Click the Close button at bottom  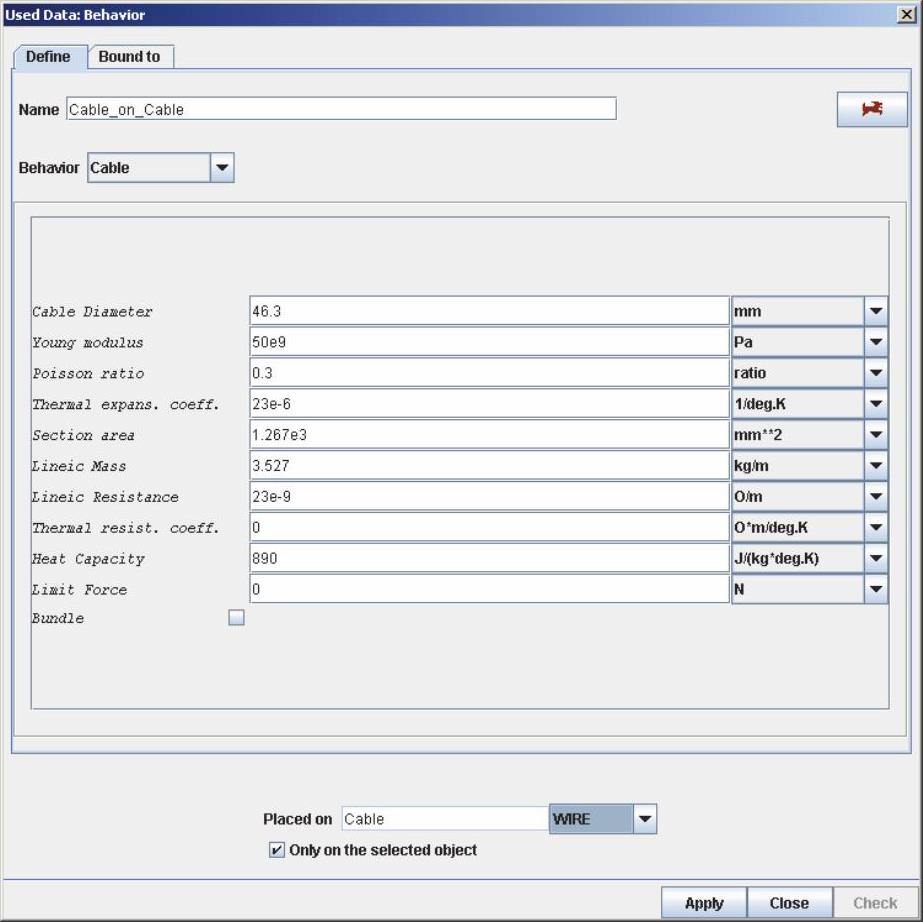click(789, 903)
